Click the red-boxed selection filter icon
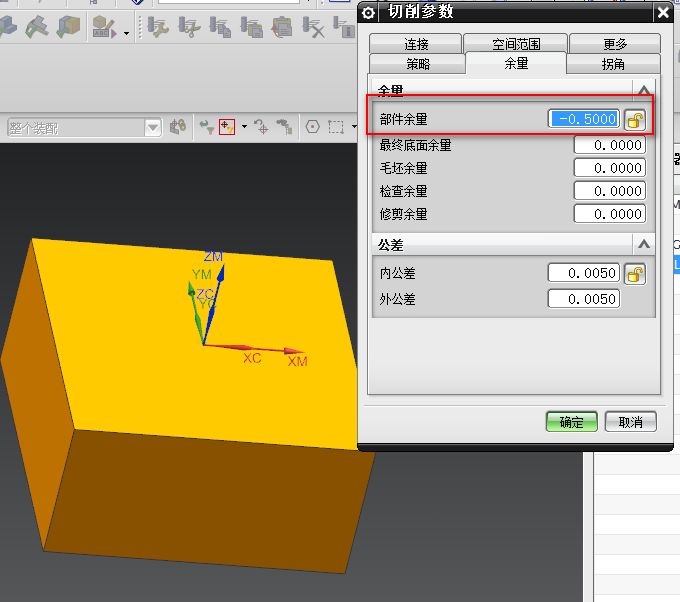 tap(227, 127)
